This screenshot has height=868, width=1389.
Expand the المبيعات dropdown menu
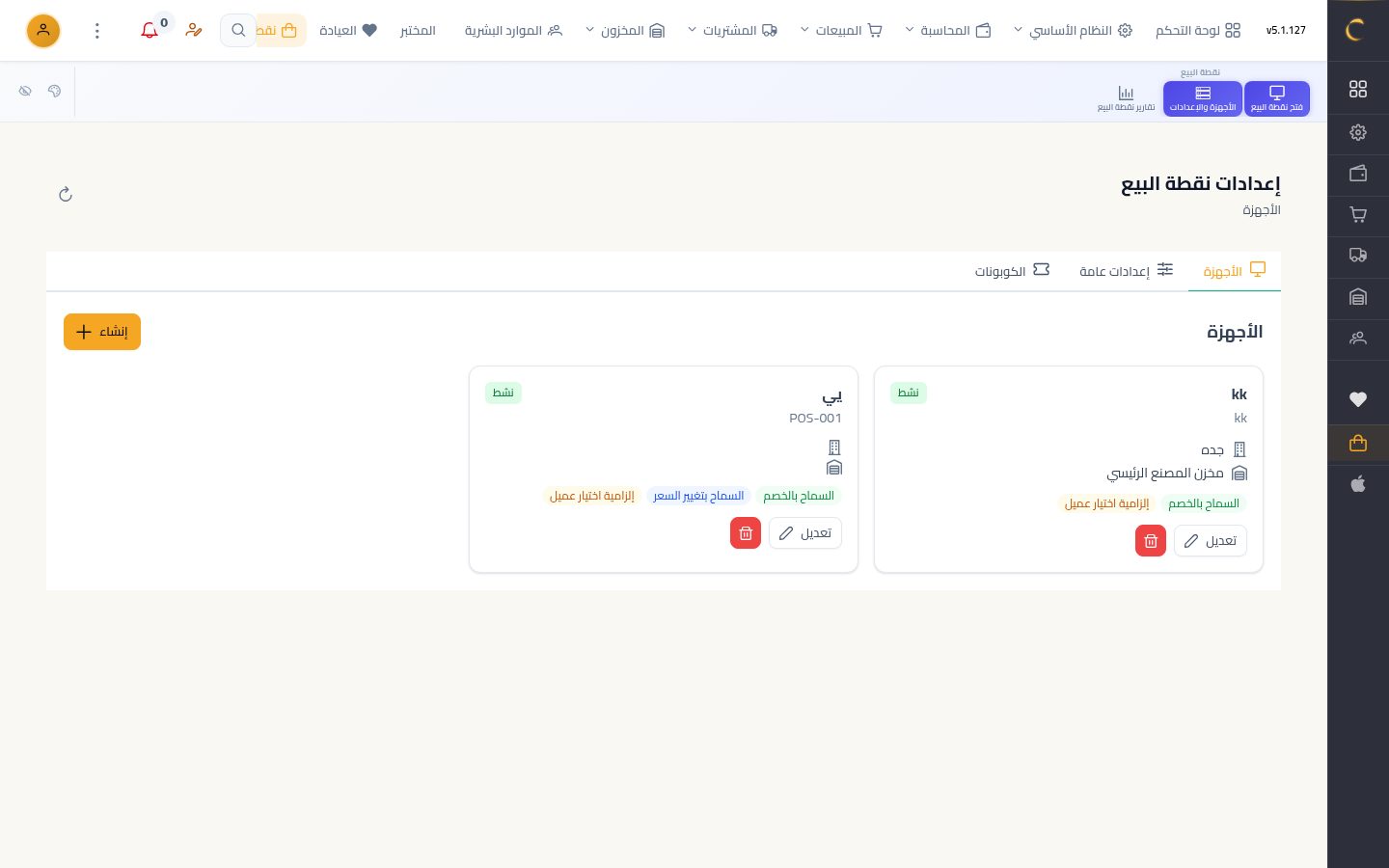pos(841,31)
